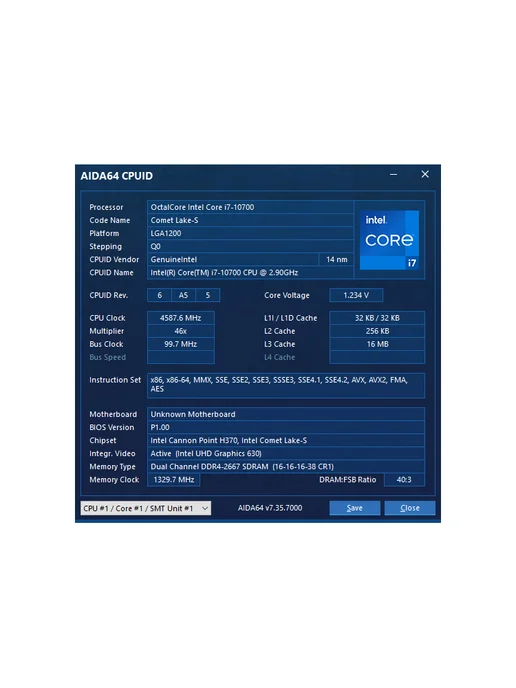Click the Motherboard value Unknown Motherboard
Viewport: 516px width, 688px height.
286,414
